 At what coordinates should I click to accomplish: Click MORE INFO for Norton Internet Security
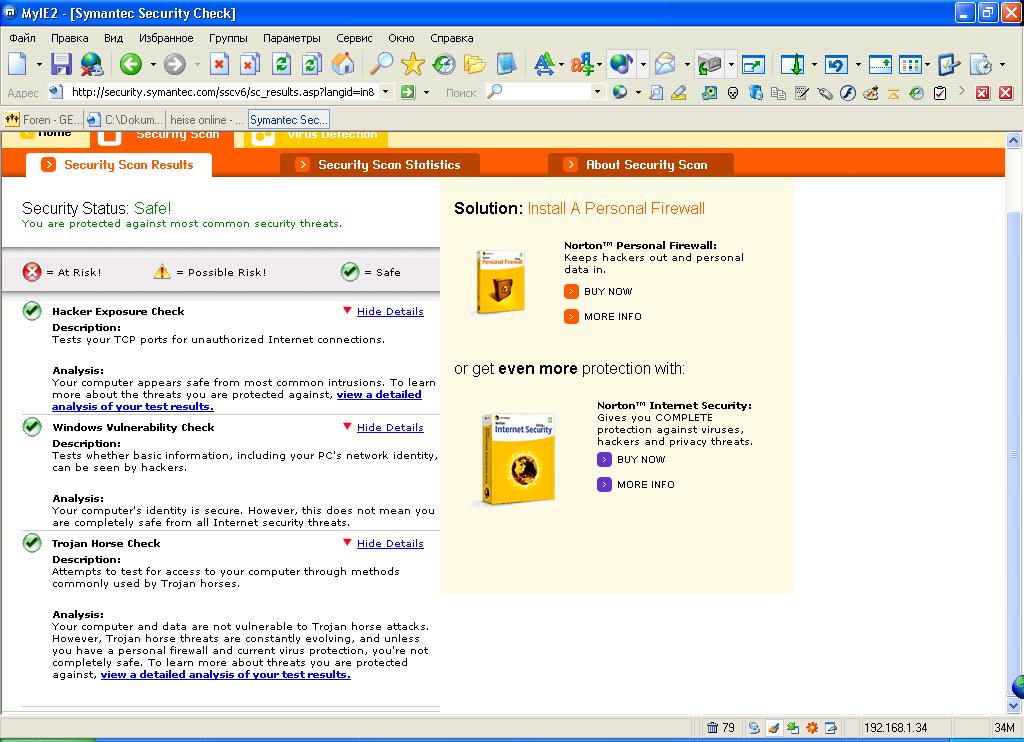coord(636,484)
